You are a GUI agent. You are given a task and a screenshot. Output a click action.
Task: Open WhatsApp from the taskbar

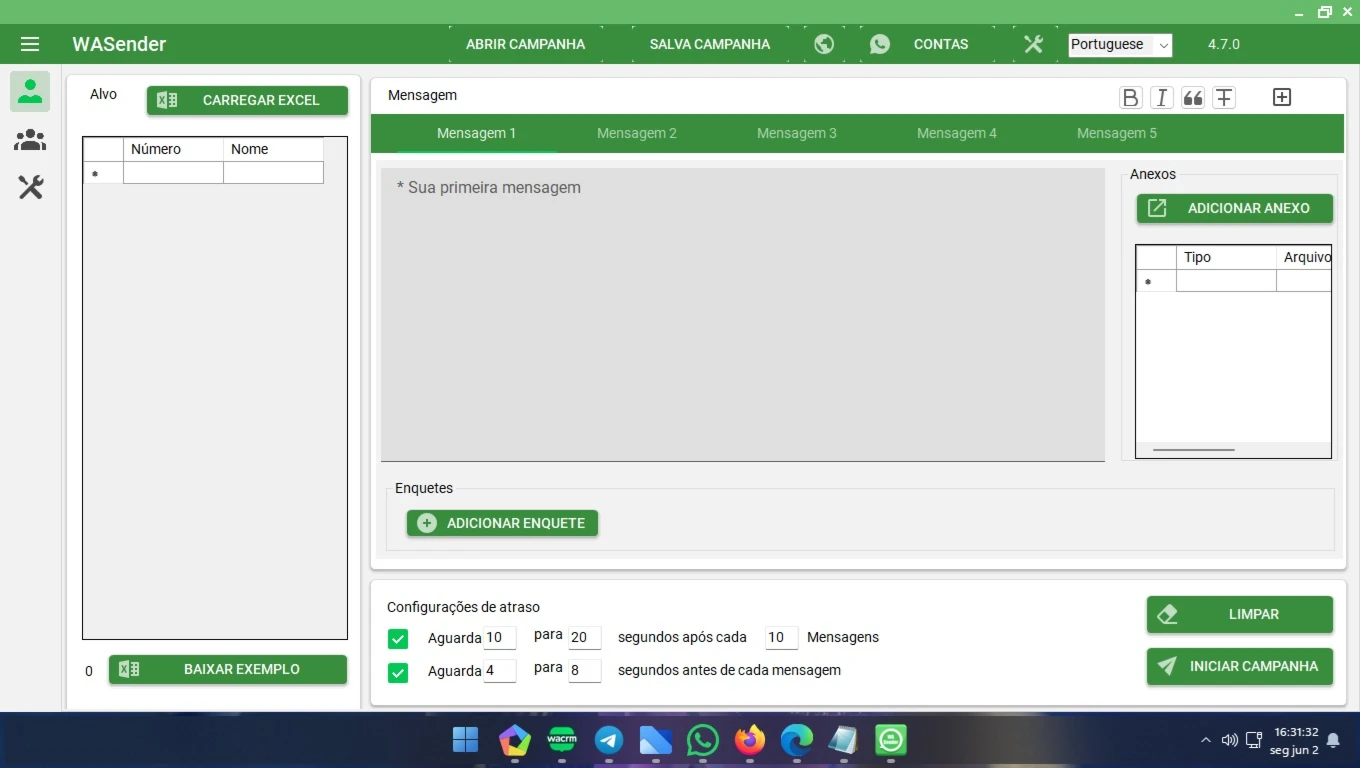point(703,740)
